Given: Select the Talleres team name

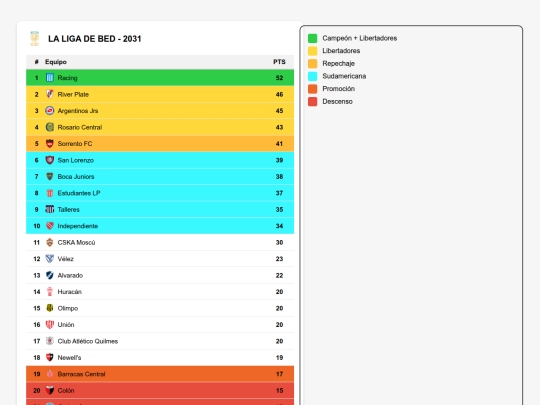Looking at the screenshot, I should point(69,209).
